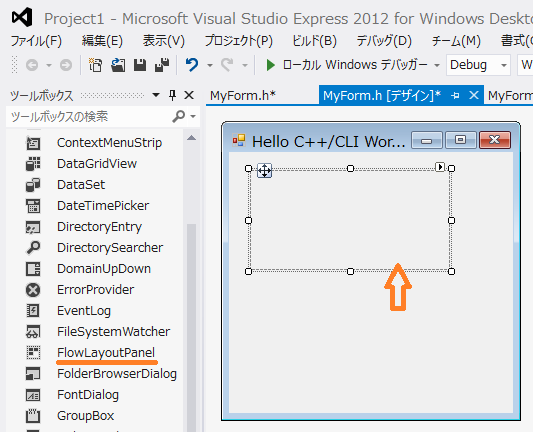Click the panel's move handle icon
Screen dimensions: 533x432
264,171
